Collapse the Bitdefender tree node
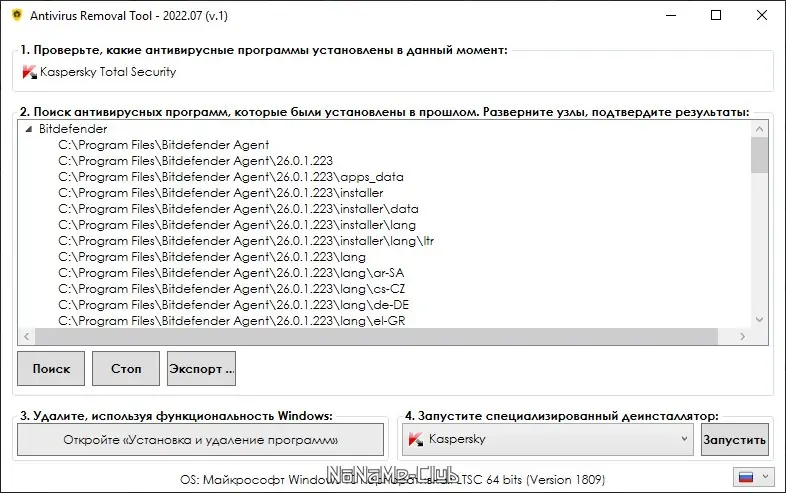 click(29, 129)
